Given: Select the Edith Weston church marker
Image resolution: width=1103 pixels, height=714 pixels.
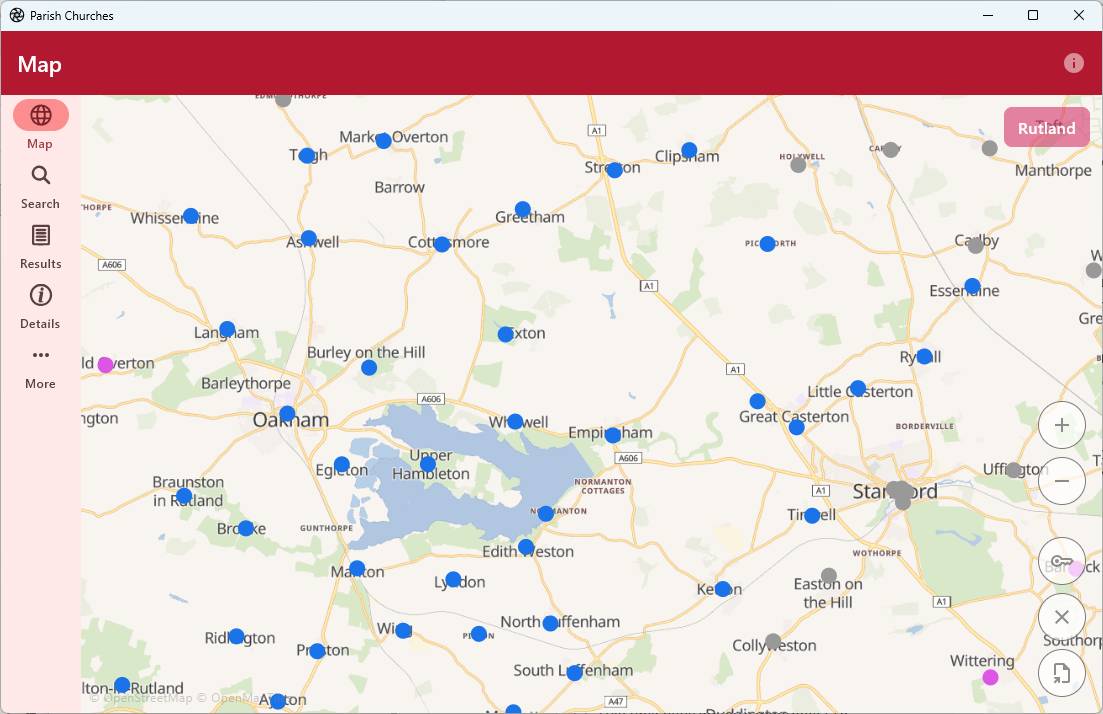Looking at the screenshot, I should [x=526, y=547].
